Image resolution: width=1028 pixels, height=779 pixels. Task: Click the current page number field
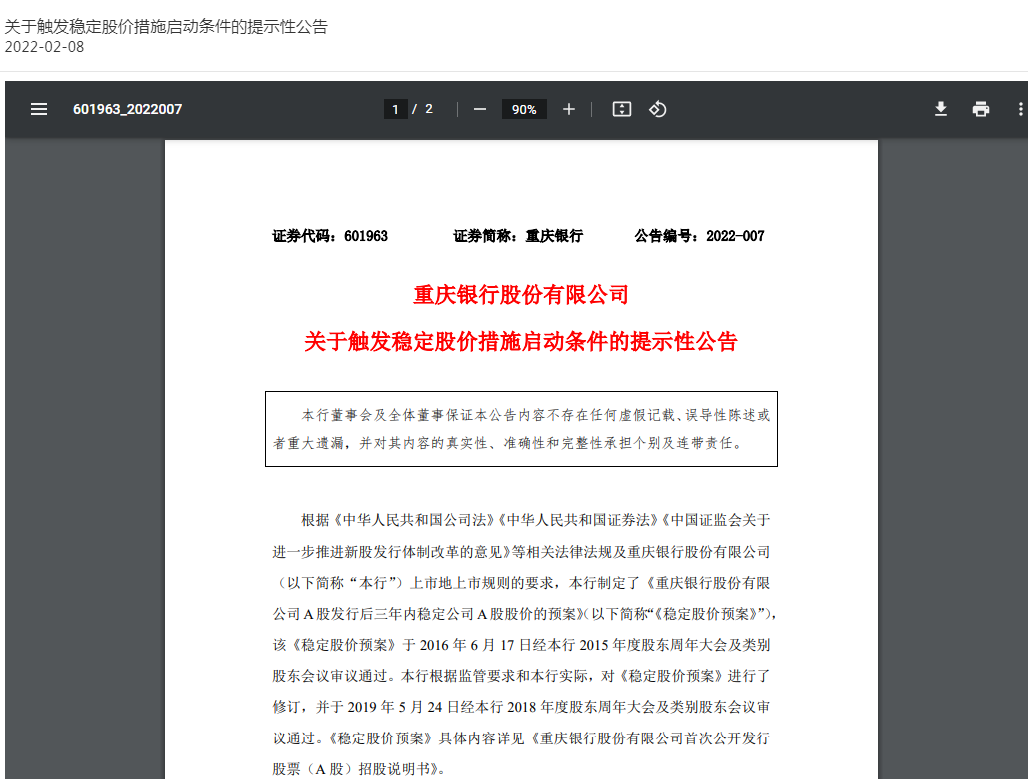[395, 109]
